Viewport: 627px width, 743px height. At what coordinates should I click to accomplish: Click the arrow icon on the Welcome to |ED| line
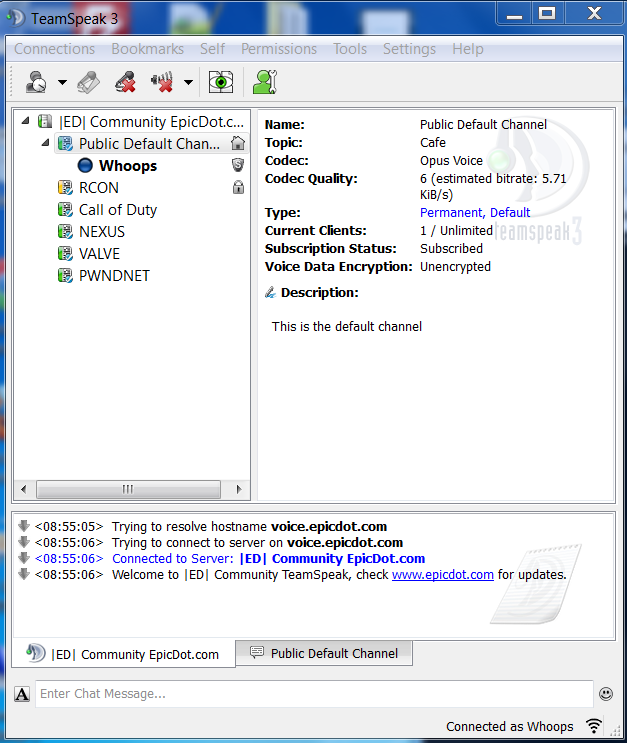click(24, 574)
